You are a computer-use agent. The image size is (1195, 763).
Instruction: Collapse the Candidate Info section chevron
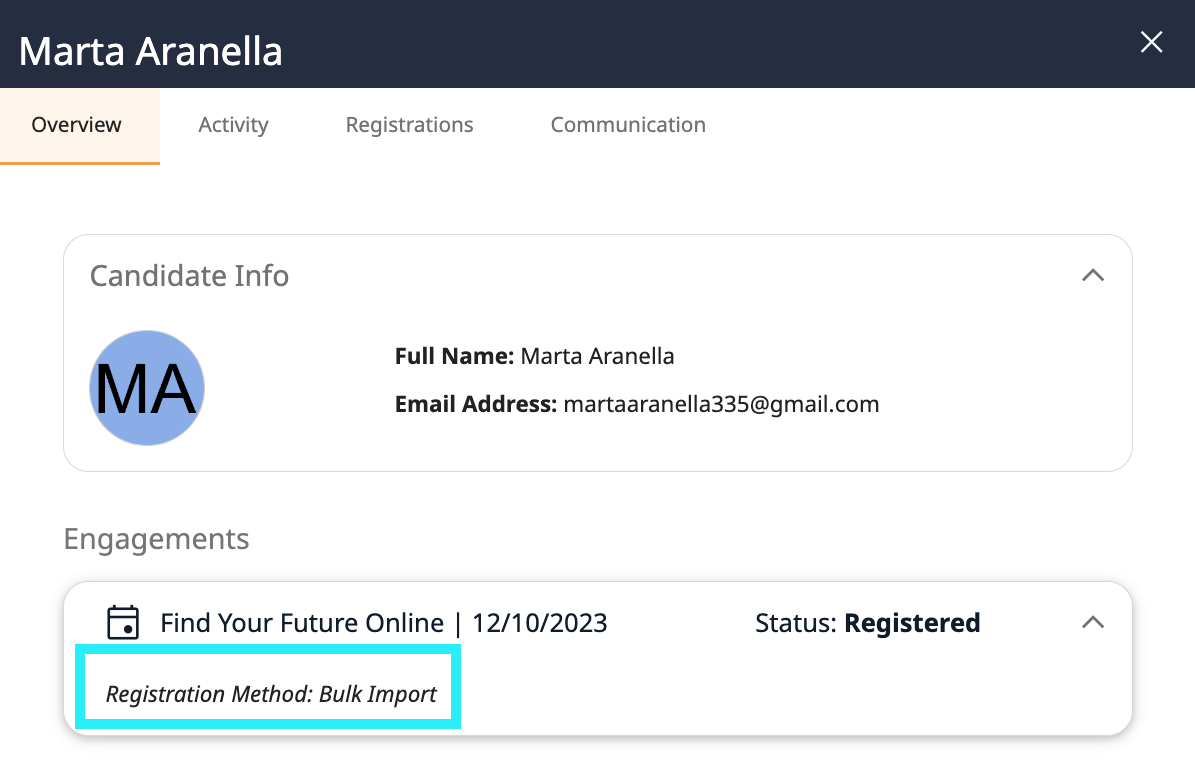click(1093, 275)
